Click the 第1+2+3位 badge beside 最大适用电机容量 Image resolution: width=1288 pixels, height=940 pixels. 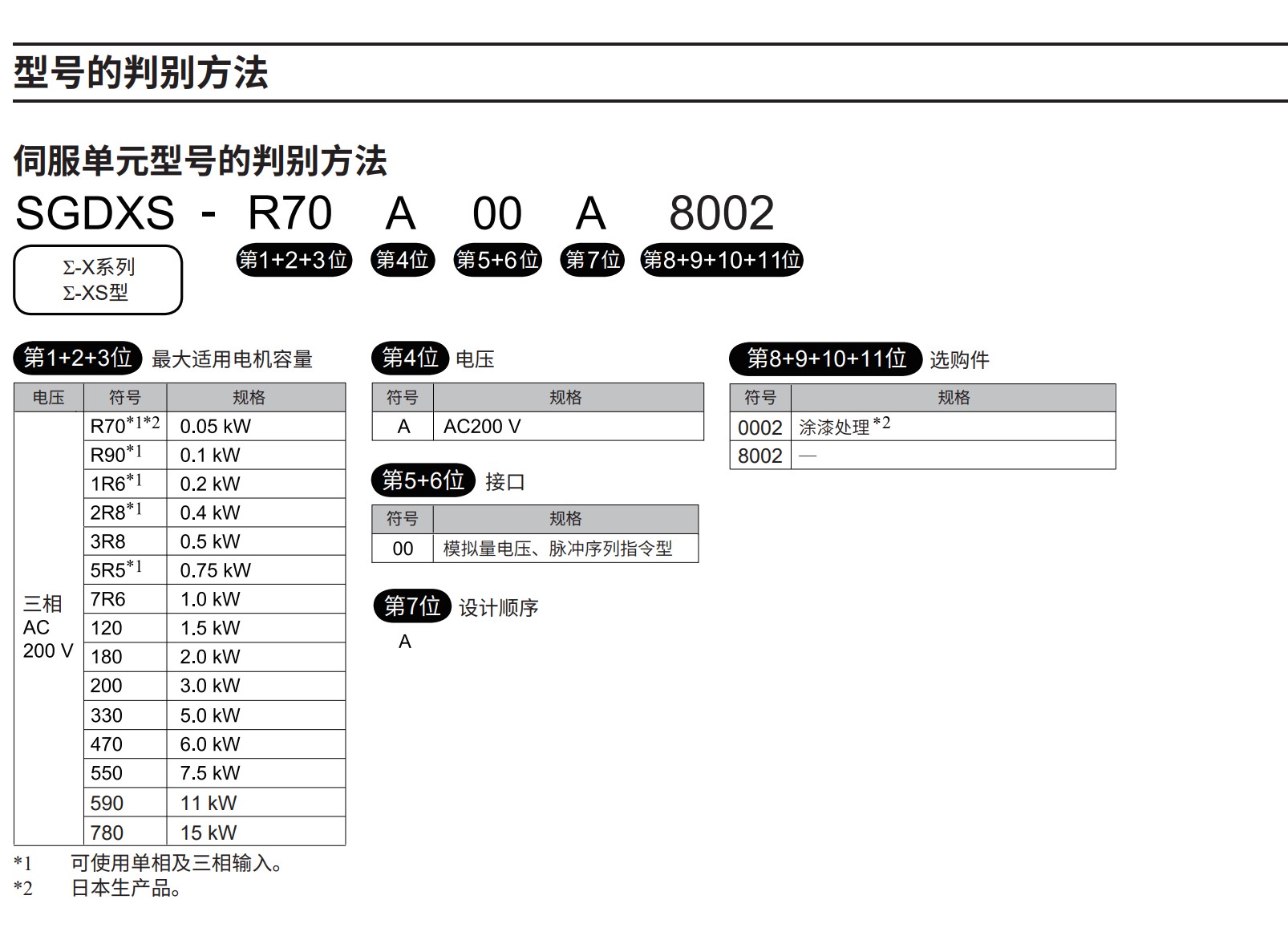click(x=78, y=358)
